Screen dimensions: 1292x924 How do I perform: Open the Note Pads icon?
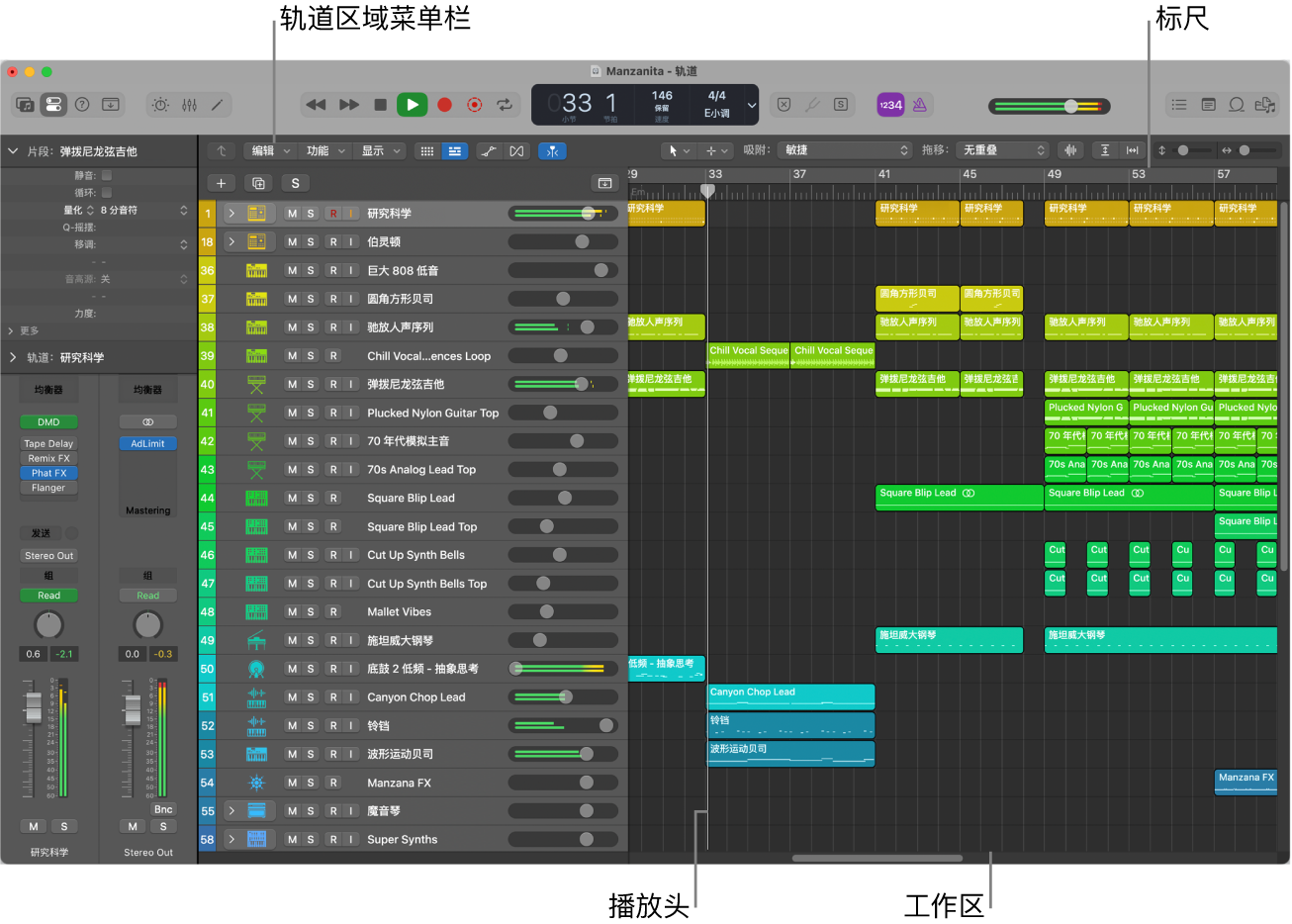1208,104
